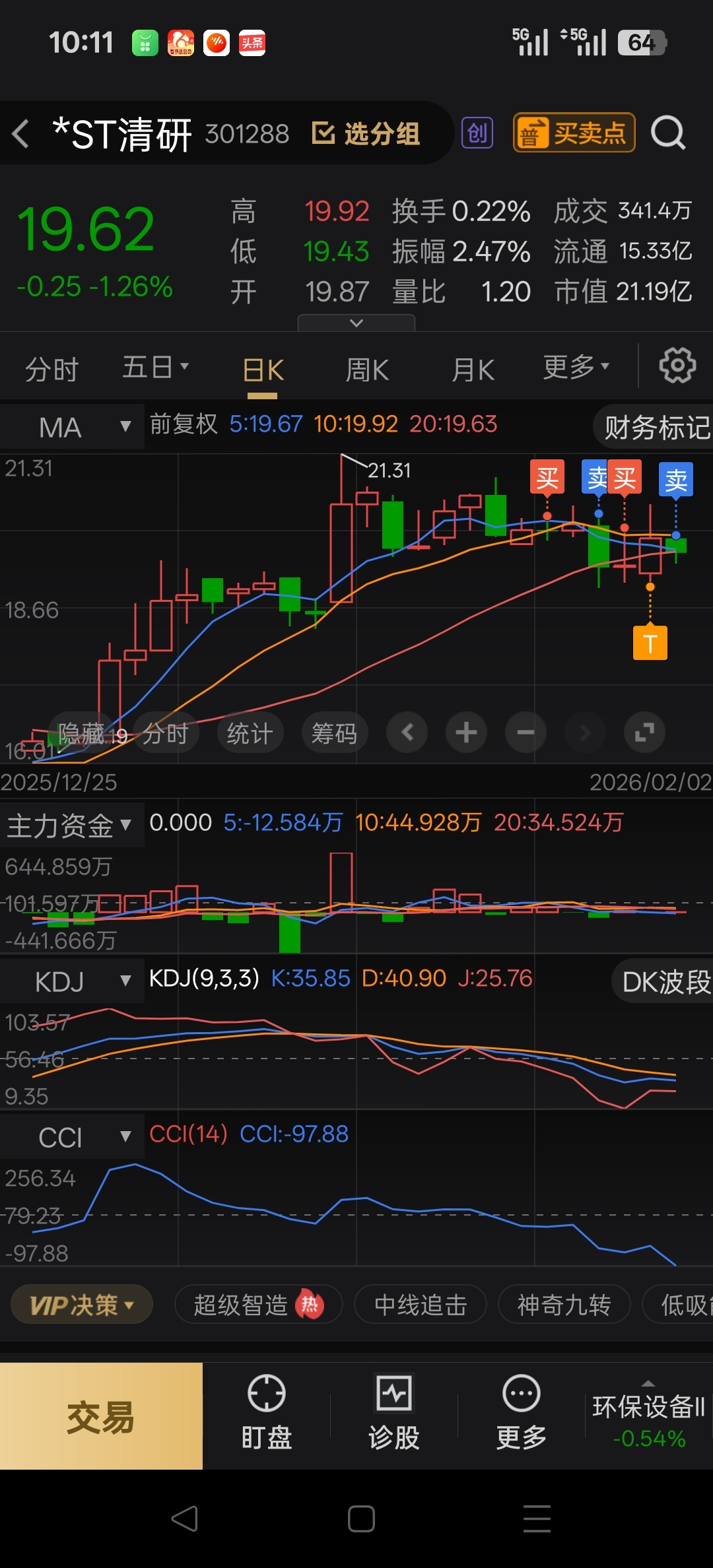Screen dimensions: 713x1568
Task: Tap the 创 ChiNext board badge
Action: pos(477,133)
